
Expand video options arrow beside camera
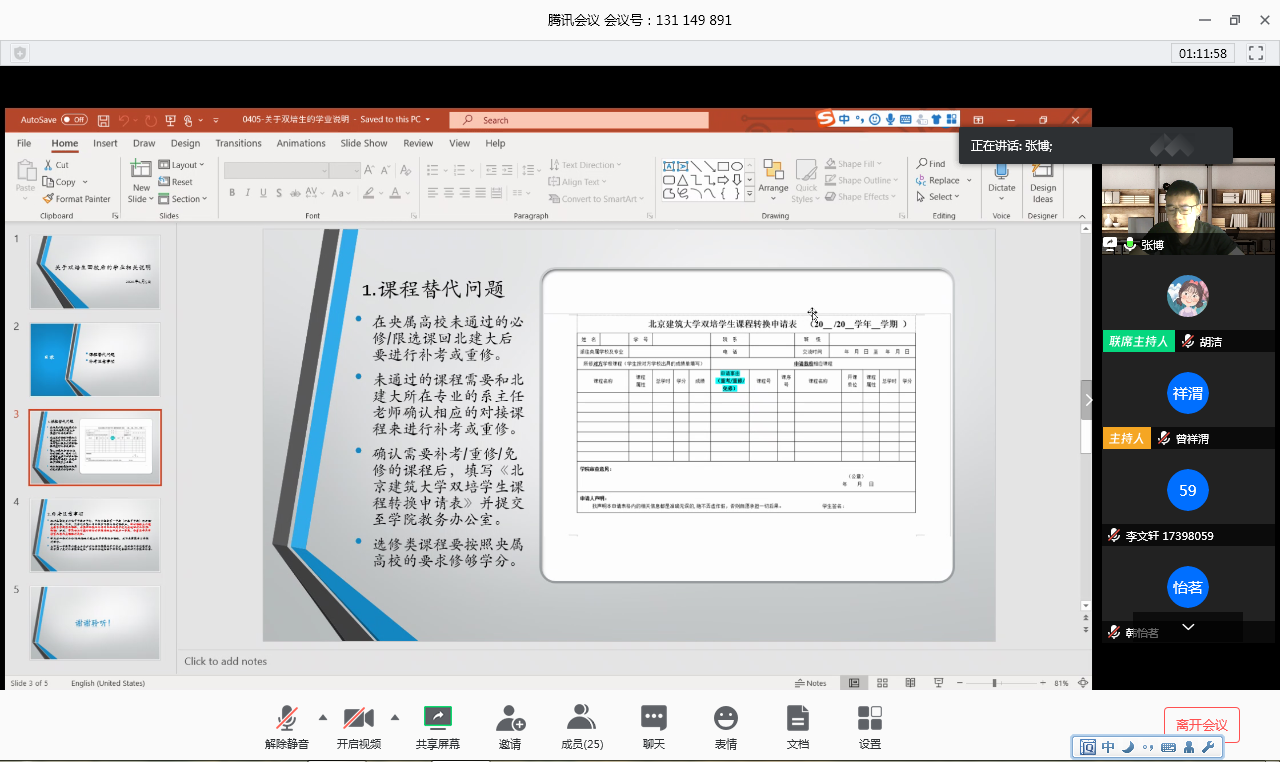click(x=394, y=717)
